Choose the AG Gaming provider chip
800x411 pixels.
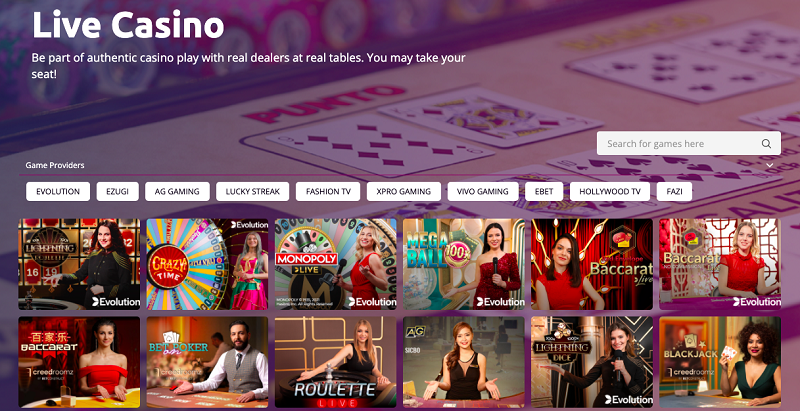point(177,192)
